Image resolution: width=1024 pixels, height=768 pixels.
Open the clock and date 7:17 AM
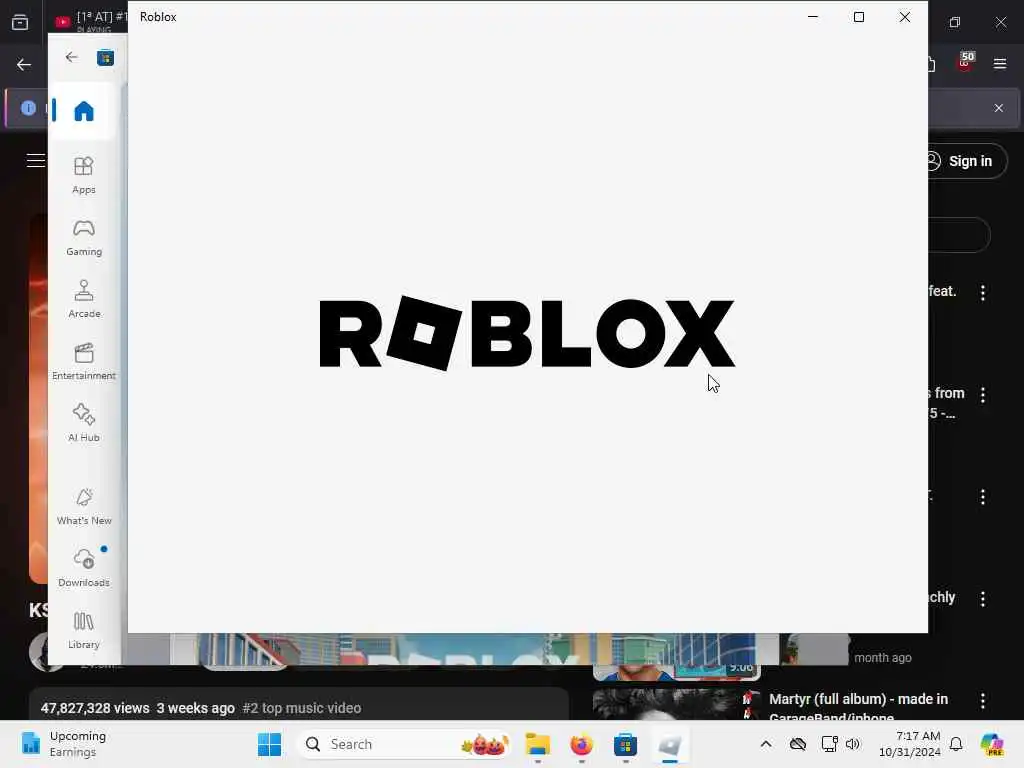pos(909,744)
